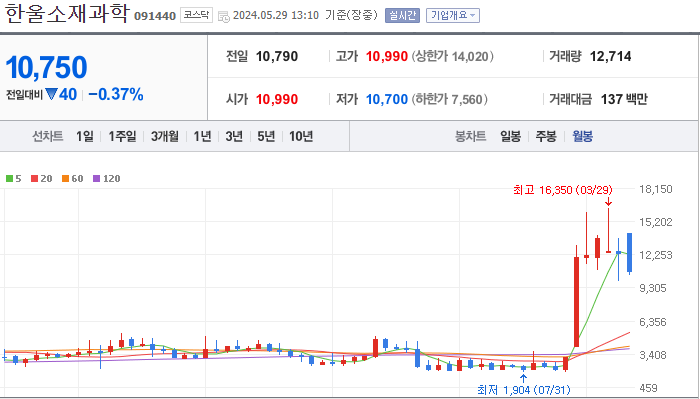The image size is (700, 399).
Task: Click the 상한가 14,020 text
Action: click(452, 56)
